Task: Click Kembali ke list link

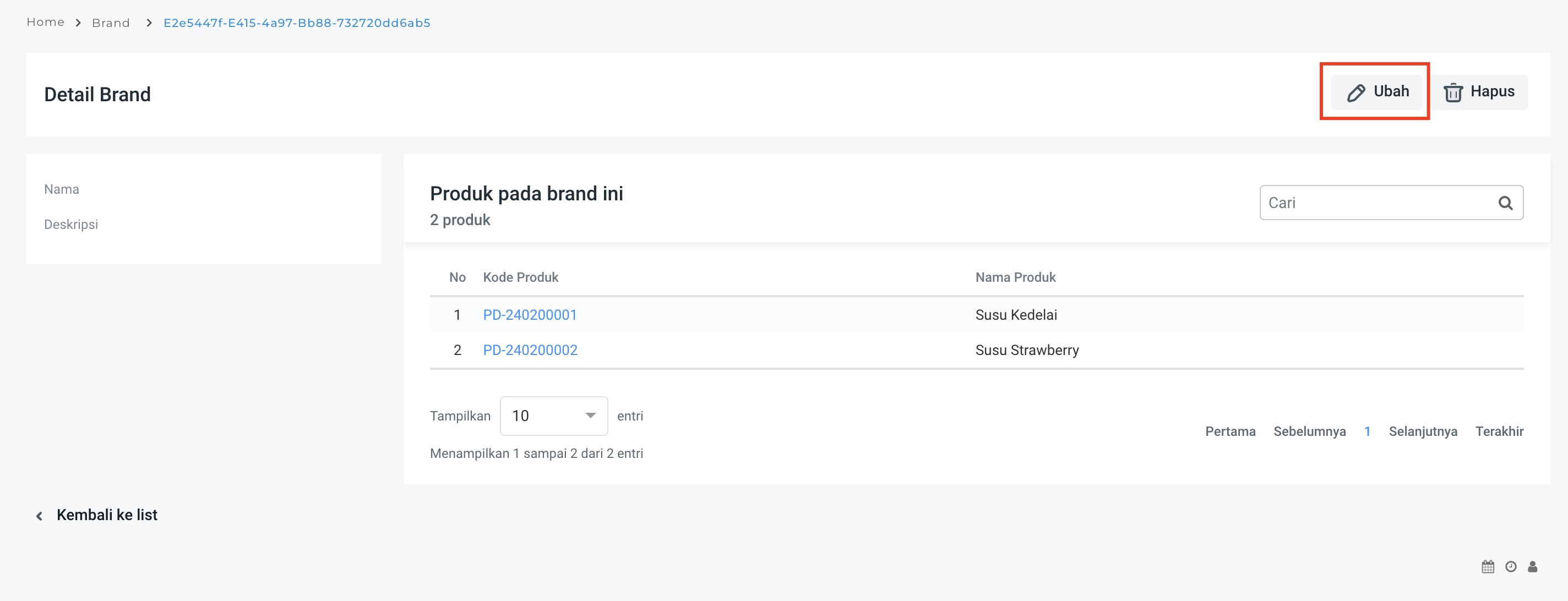Action: [x=107, y=515]
